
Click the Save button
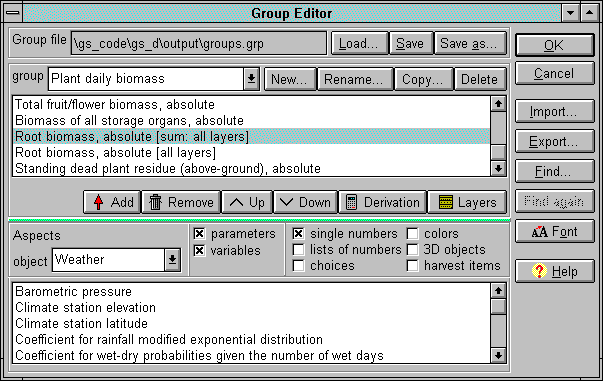click(x=410, y=43)
